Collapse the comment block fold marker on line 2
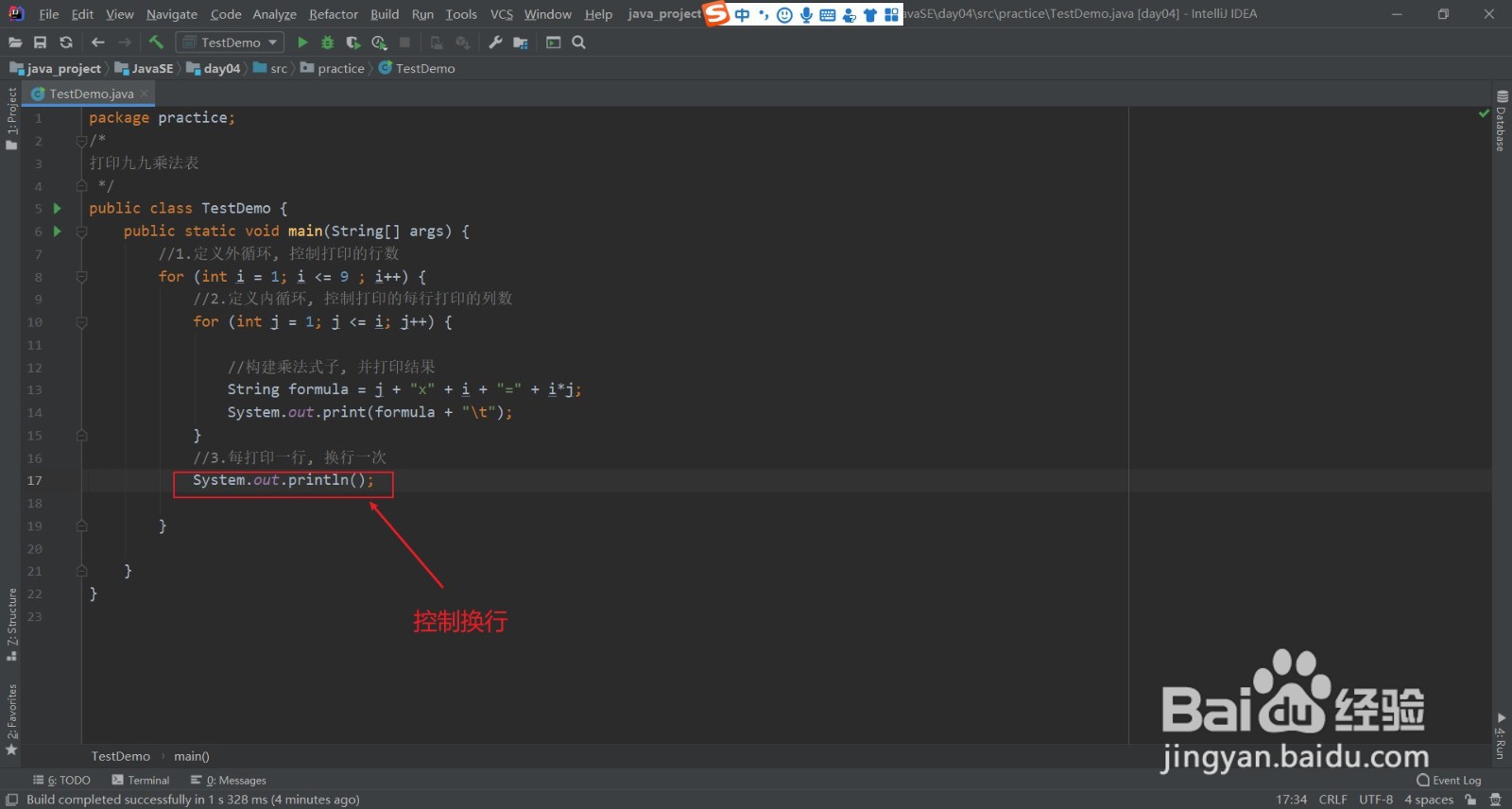Screen dimensions: 1512x809 [x=81, y=141]
